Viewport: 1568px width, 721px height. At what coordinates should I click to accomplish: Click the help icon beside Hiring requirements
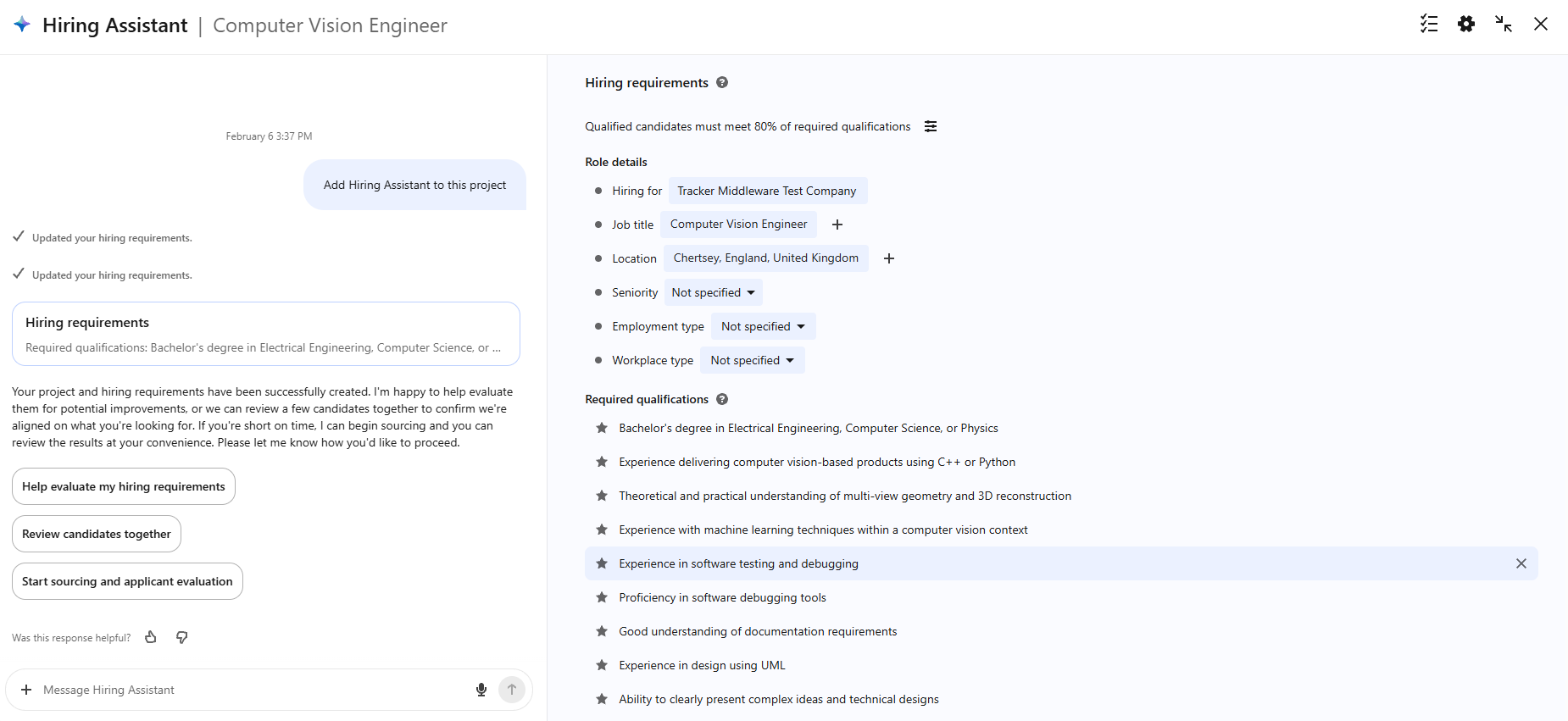point(722,82)
